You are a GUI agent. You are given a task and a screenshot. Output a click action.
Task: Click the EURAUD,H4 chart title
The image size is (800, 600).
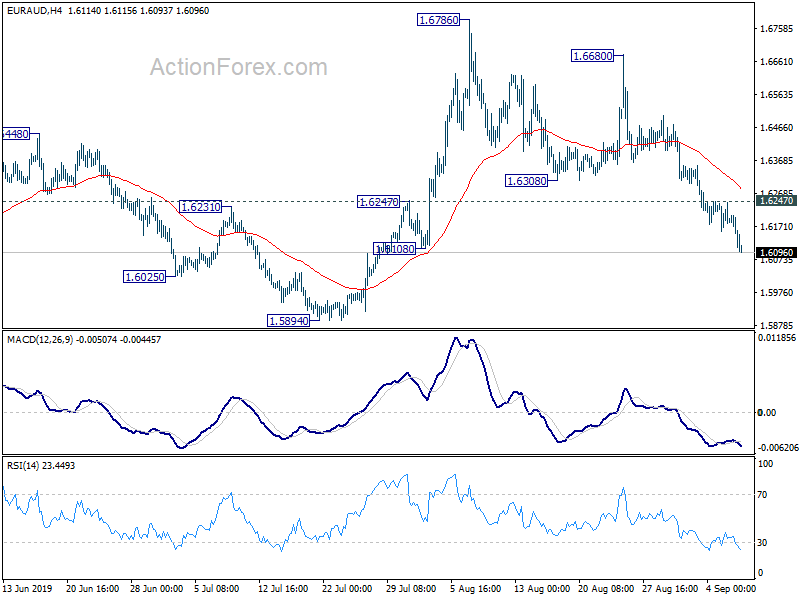pyautogui.click(x=35, y=11)
